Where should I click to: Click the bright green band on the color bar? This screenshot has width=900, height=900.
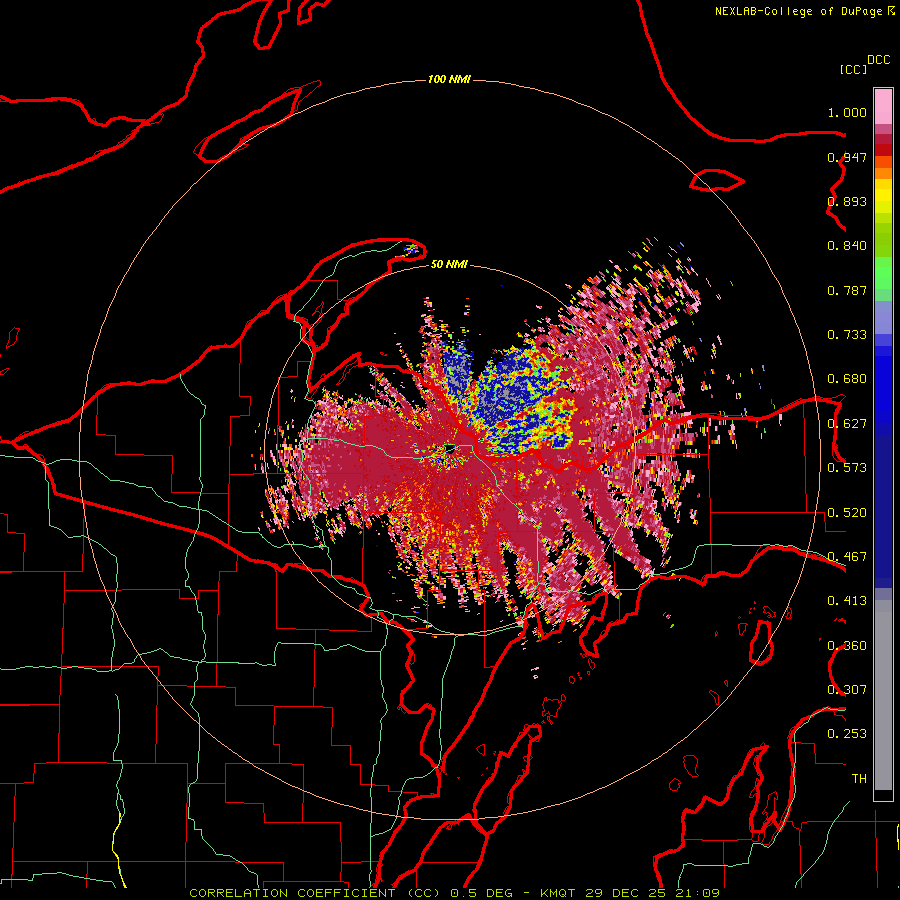(883, 273)
